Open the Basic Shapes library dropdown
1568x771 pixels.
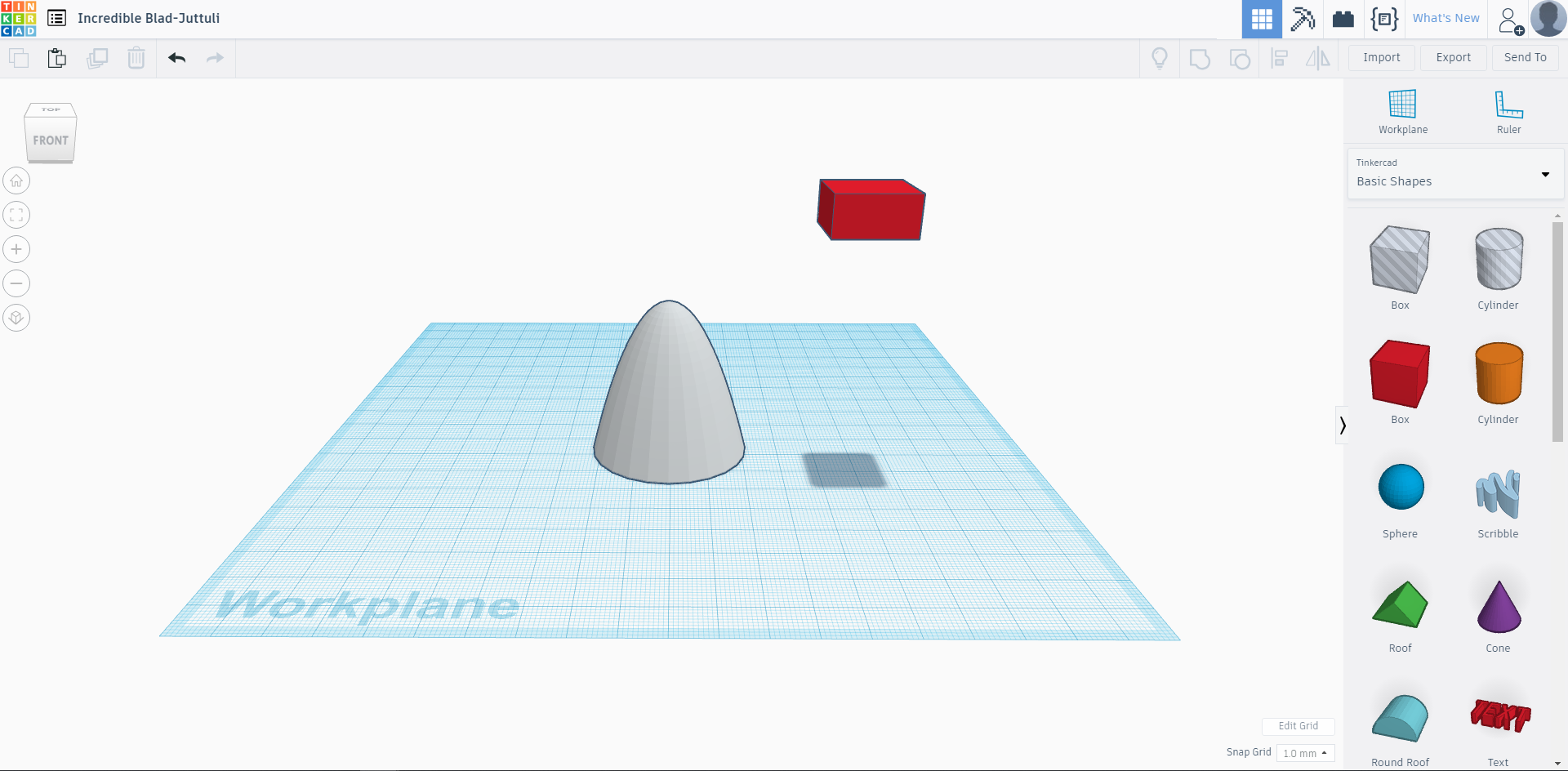point(1455,173)
